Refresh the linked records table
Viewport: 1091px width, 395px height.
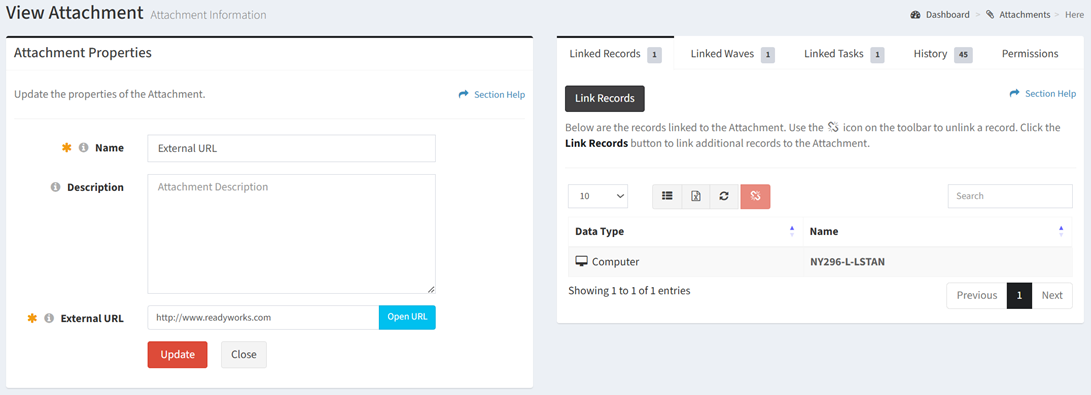[x=724, y=196]
